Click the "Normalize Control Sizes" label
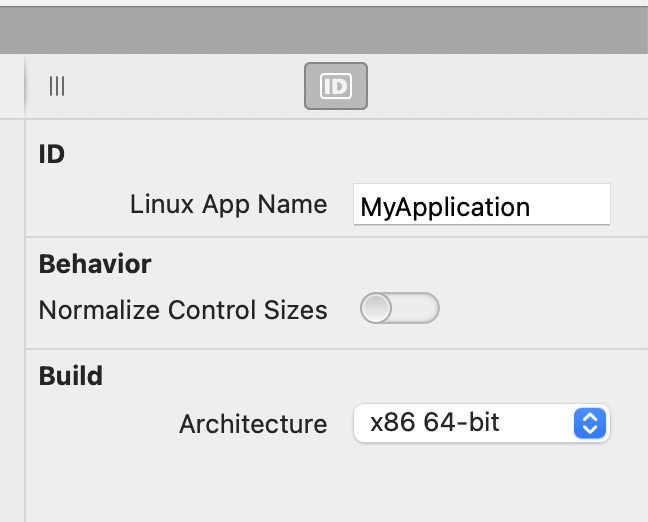648x522 pixels. pyautogui.click(x=183, y=310)
